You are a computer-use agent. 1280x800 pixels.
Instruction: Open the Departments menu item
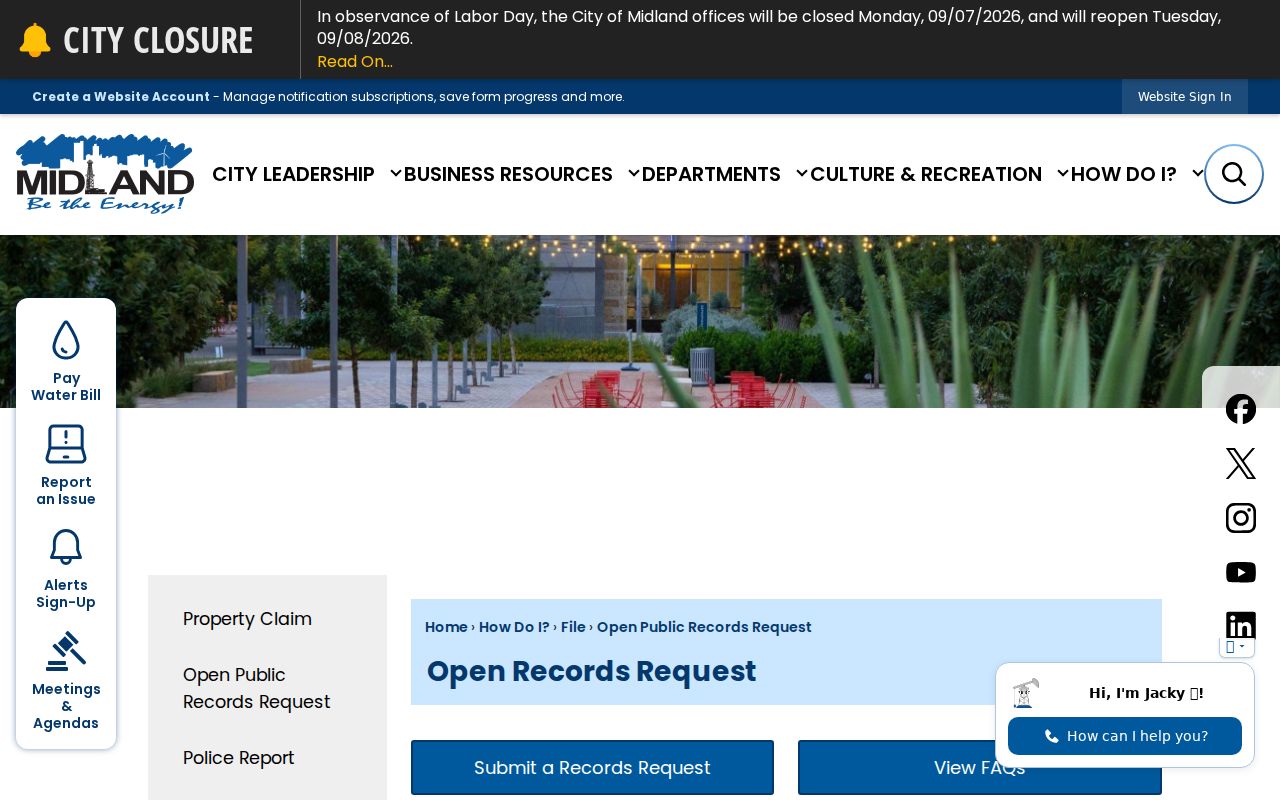tap(711, 174)
